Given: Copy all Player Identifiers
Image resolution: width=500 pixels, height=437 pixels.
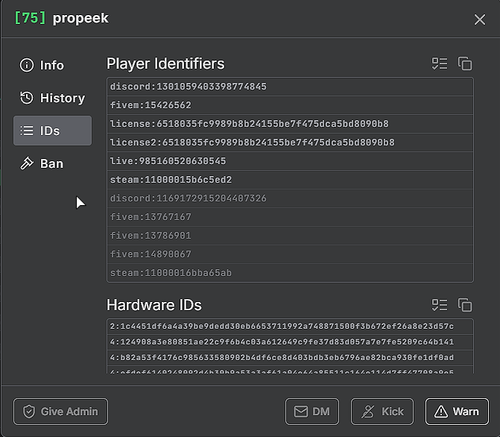Looking at the screenshot, I should tap(465, 64).
